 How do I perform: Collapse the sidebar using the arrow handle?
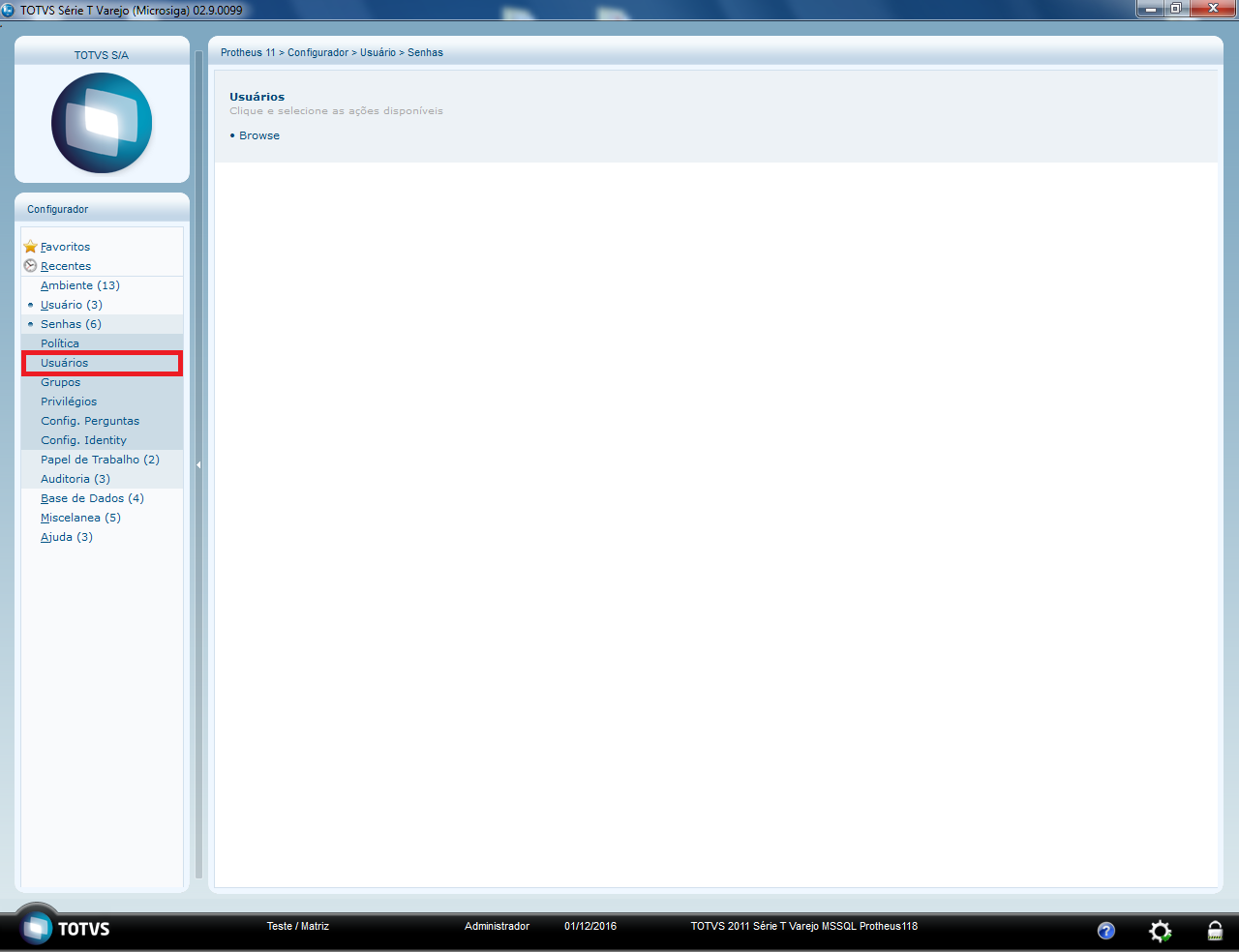click(x=198, y=465)
